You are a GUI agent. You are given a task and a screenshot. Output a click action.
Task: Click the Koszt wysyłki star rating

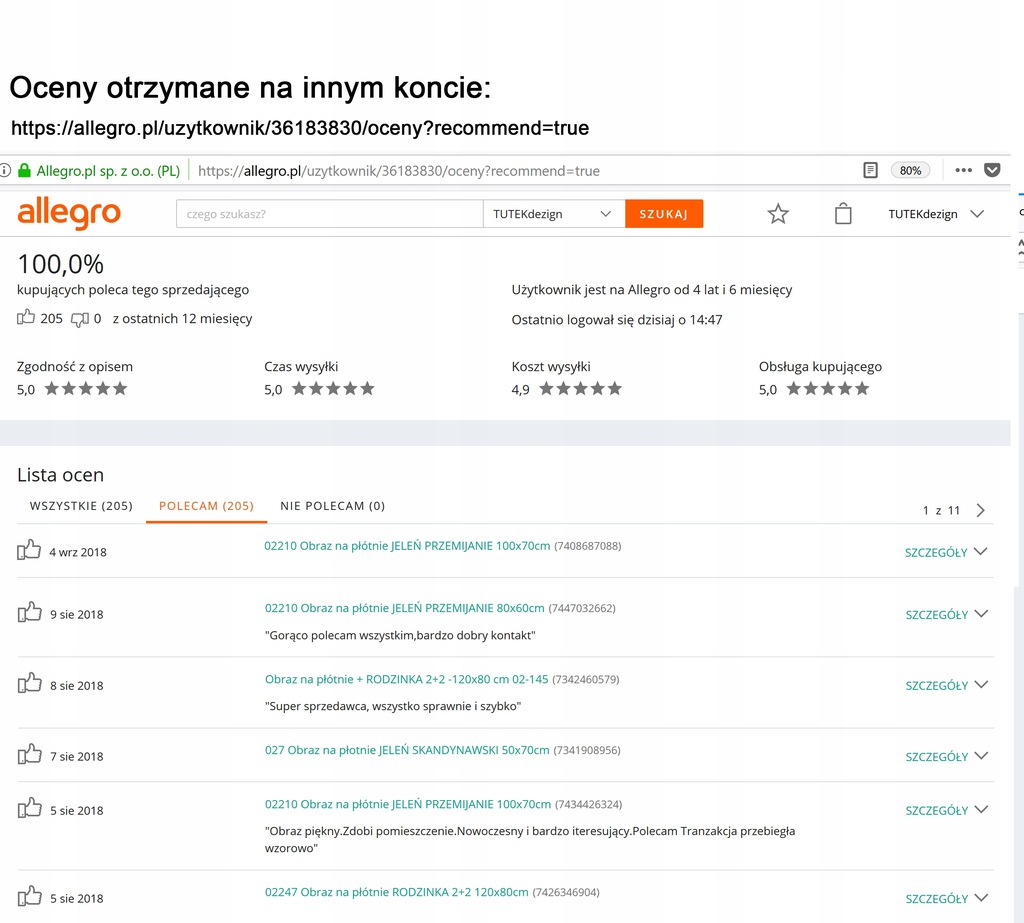pyautogui.click(x=581, y=389)
